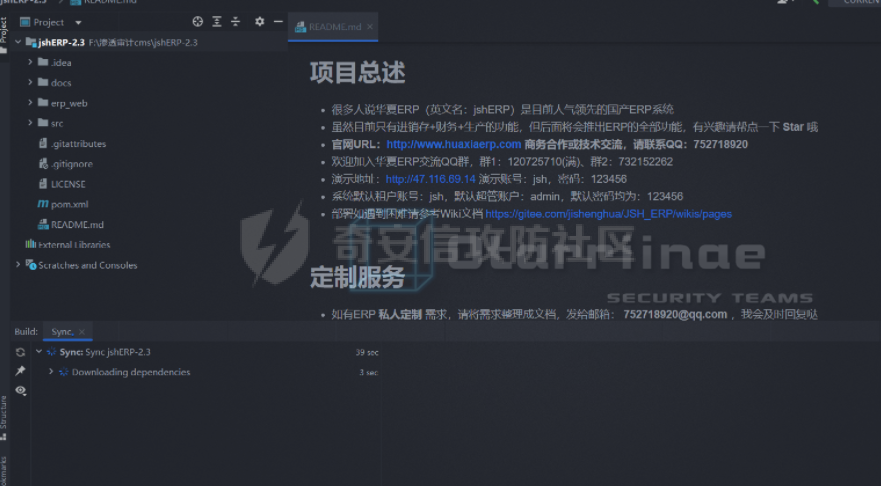
Task: Click the Build: panel label
Action: click(26, 331)
